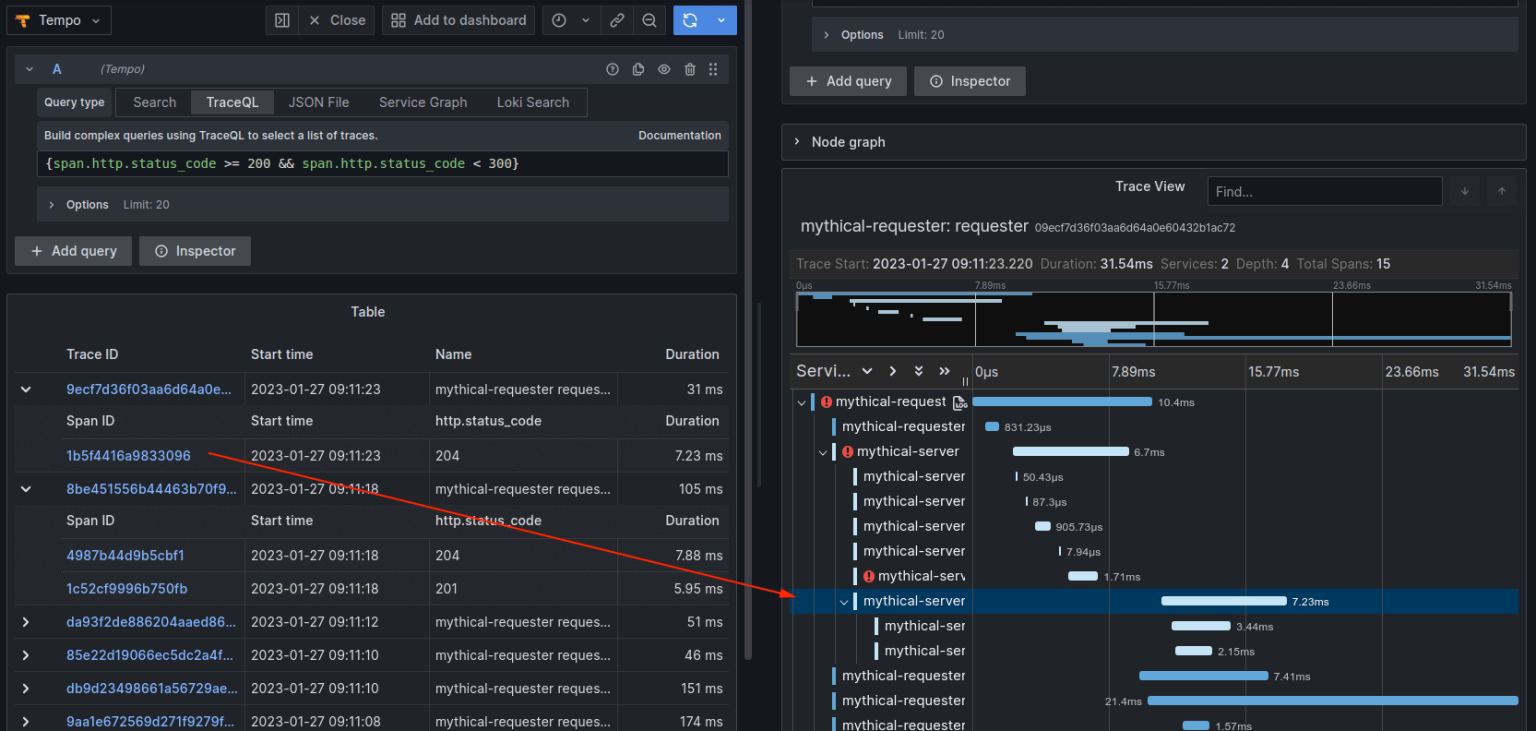
Task: Click the Tempo datasource logo icon
Action: tap(24, 19)
